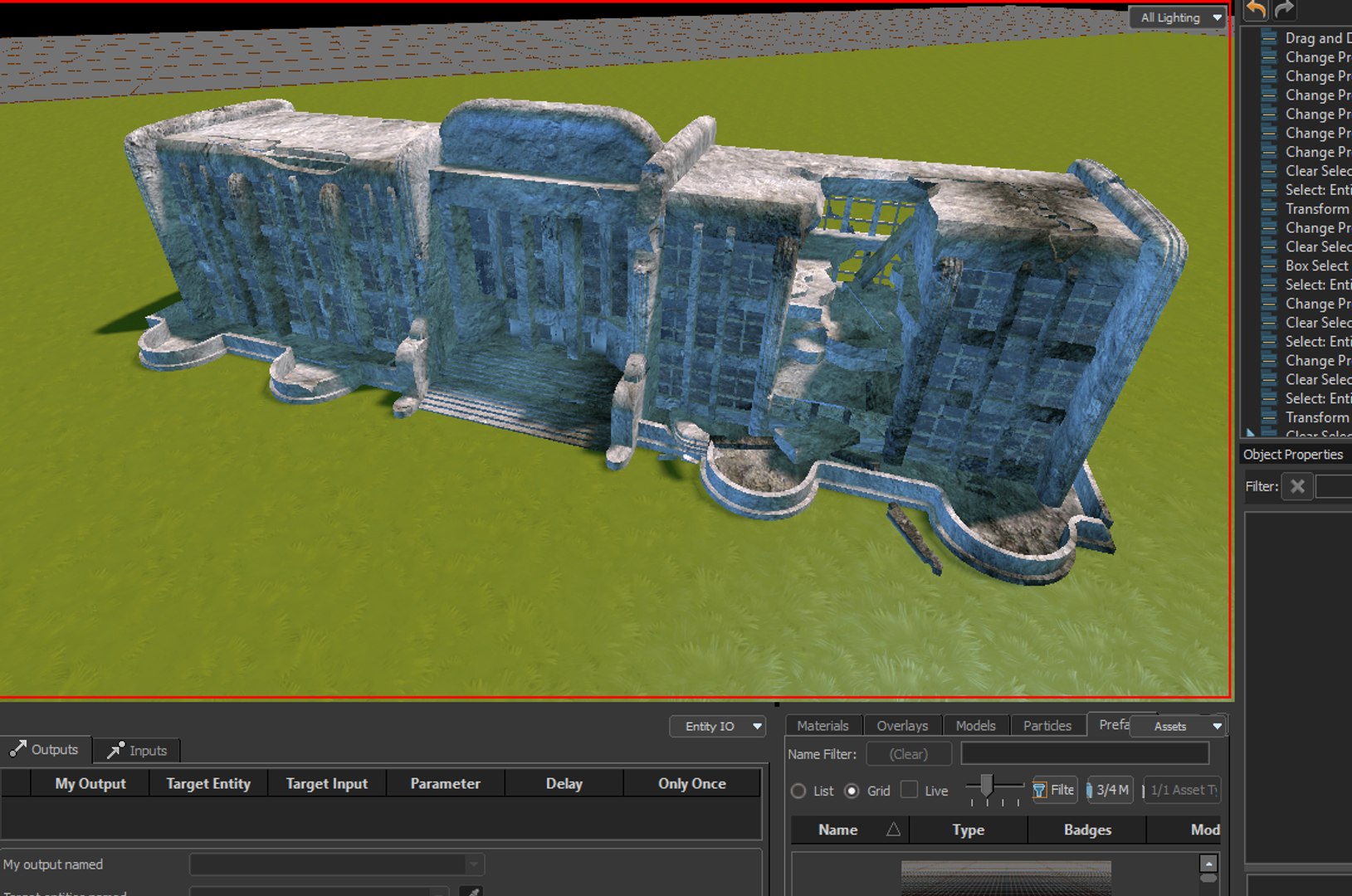Screen dimensions: 1352x896
Task: Click the grey redo arrow icon
Action: 1284,10
